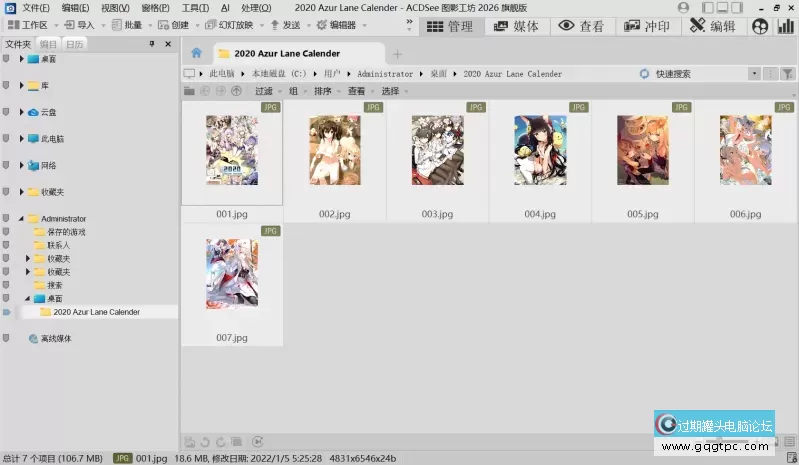The height and width of the screenshot is (465, 799).
Task: Switch to the 编目 pane tab
Action: [x=48, y=44]
